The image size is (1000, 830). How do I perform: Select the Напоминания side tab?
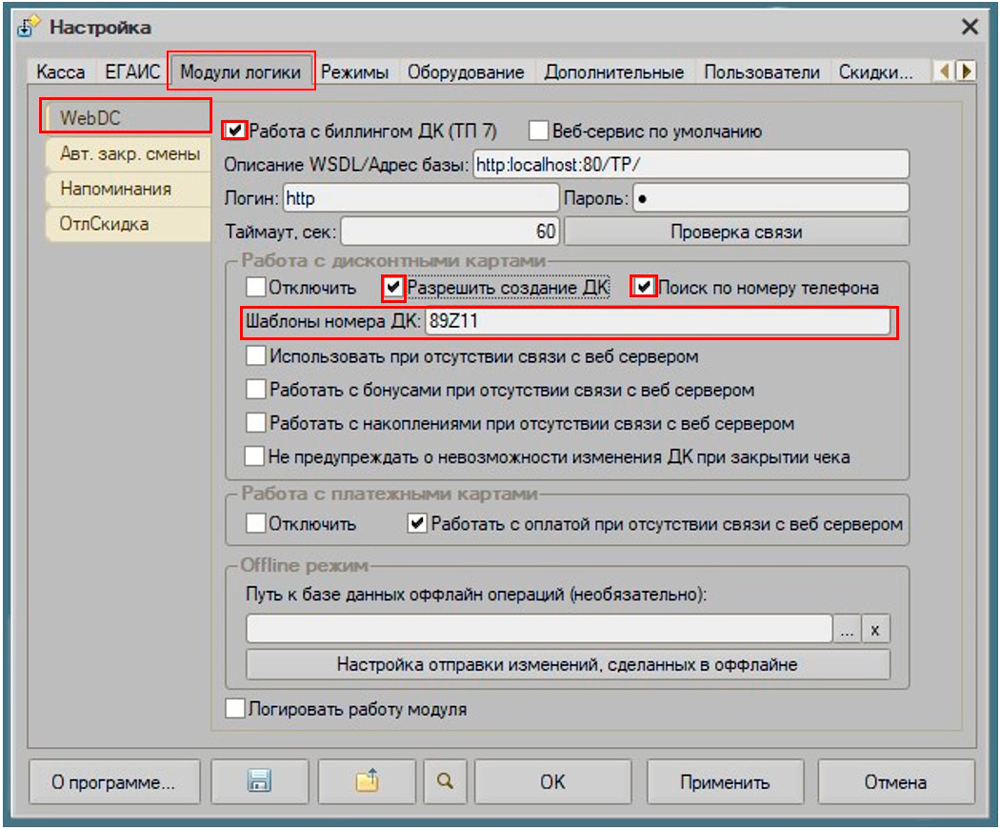point(115,189)
